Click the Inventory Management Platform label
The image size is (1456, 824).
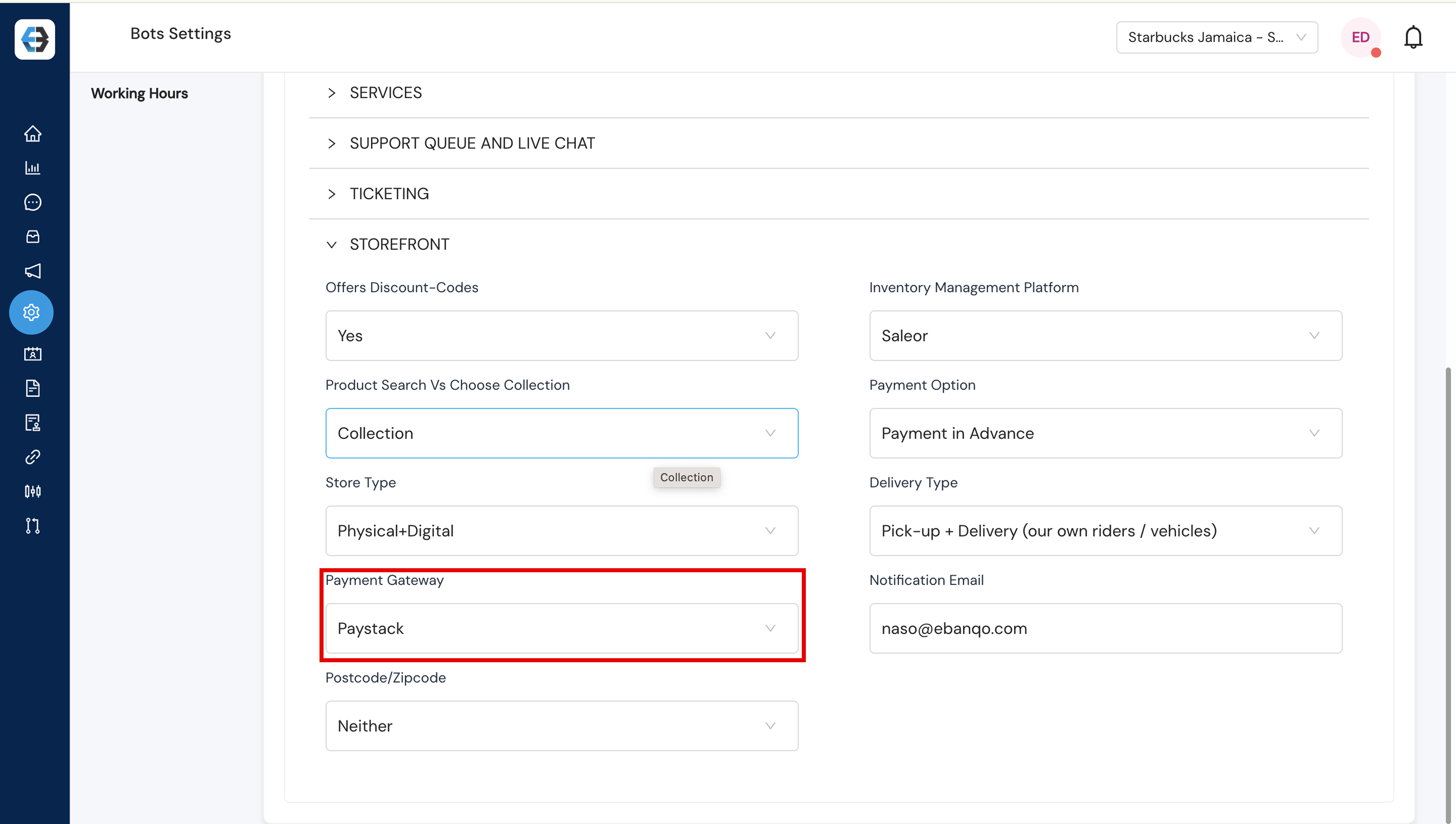[x=974, y=287]
